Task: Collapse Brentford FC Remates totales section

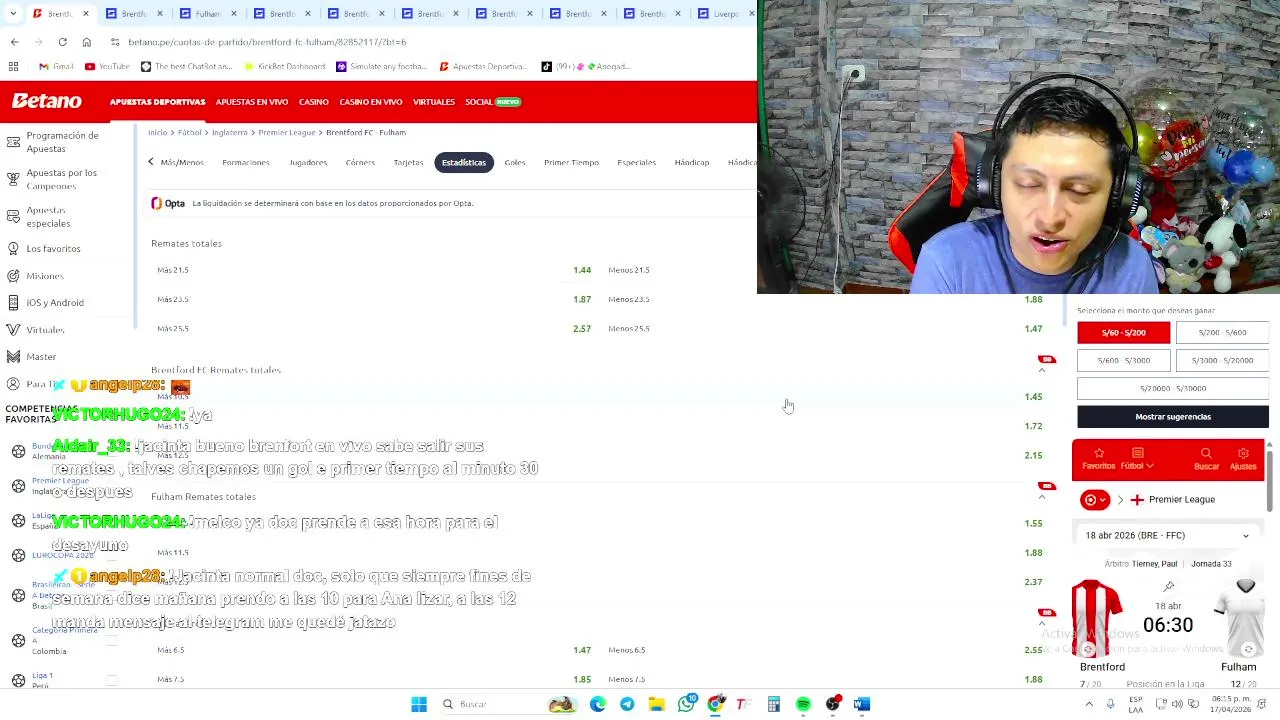Action: (x=1041, y=370)
